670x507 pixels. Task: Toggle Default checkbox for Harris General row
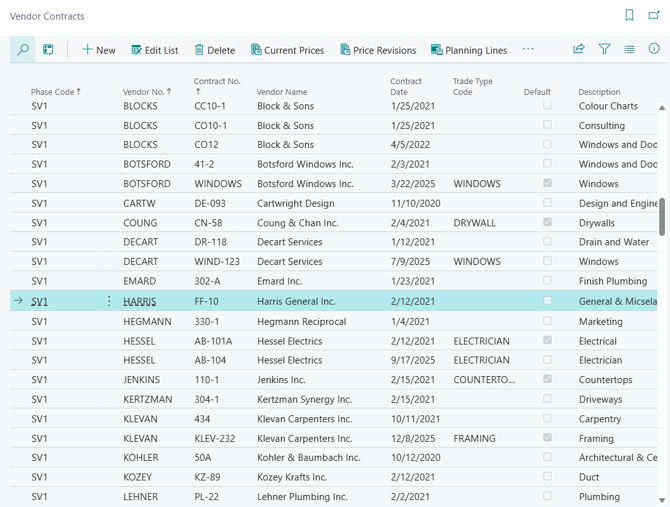point(547,300)
